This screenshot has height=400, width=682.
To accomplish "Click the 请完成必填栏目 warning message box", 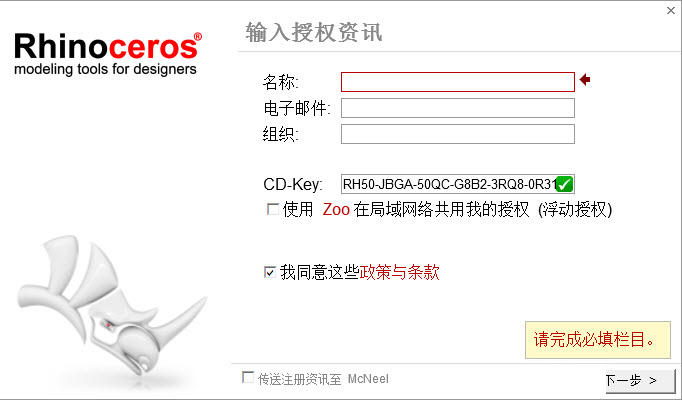I will coord(598,340).
